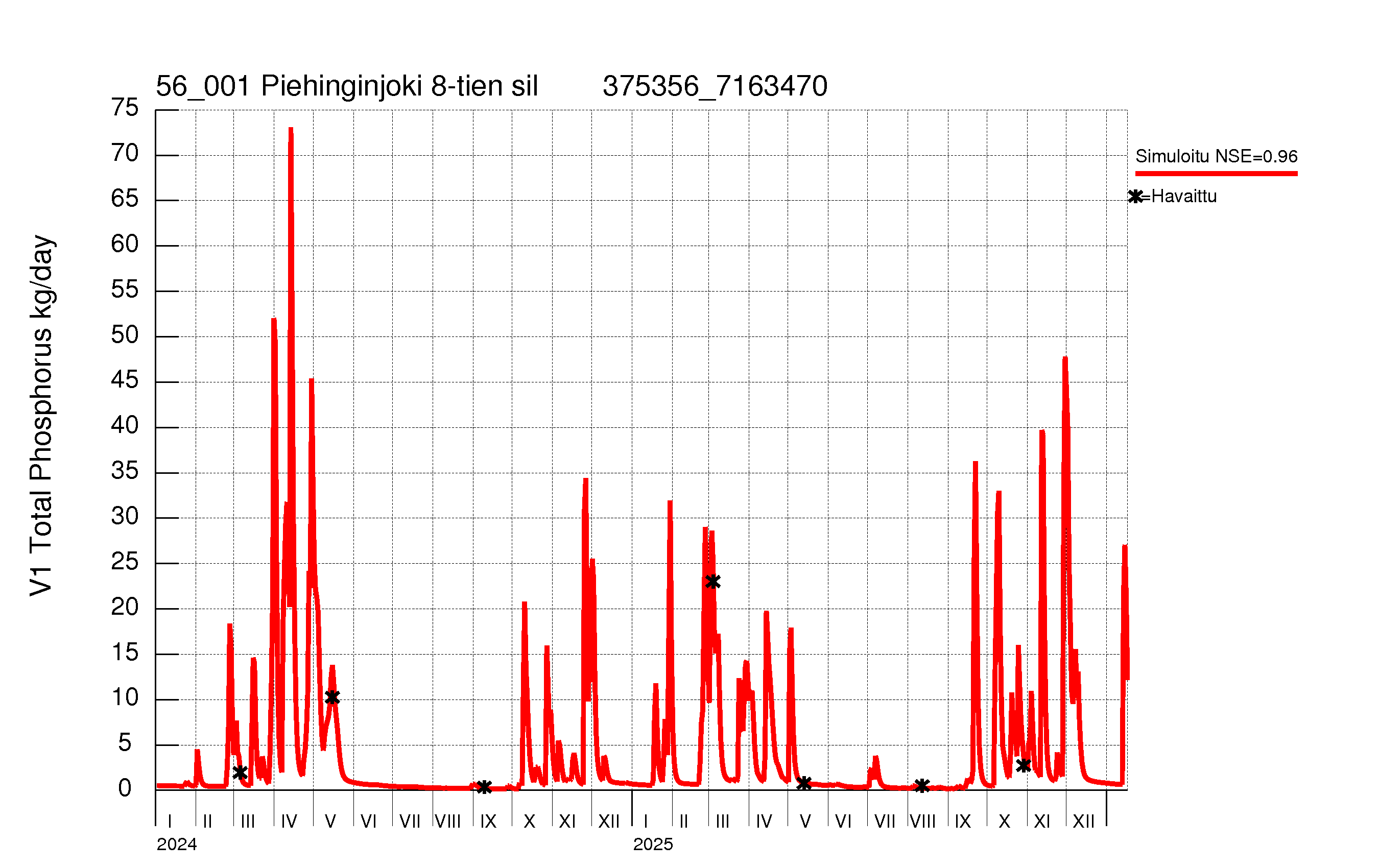Click the 'V1 Total Phosphorus kg/day' axis title

41,415
